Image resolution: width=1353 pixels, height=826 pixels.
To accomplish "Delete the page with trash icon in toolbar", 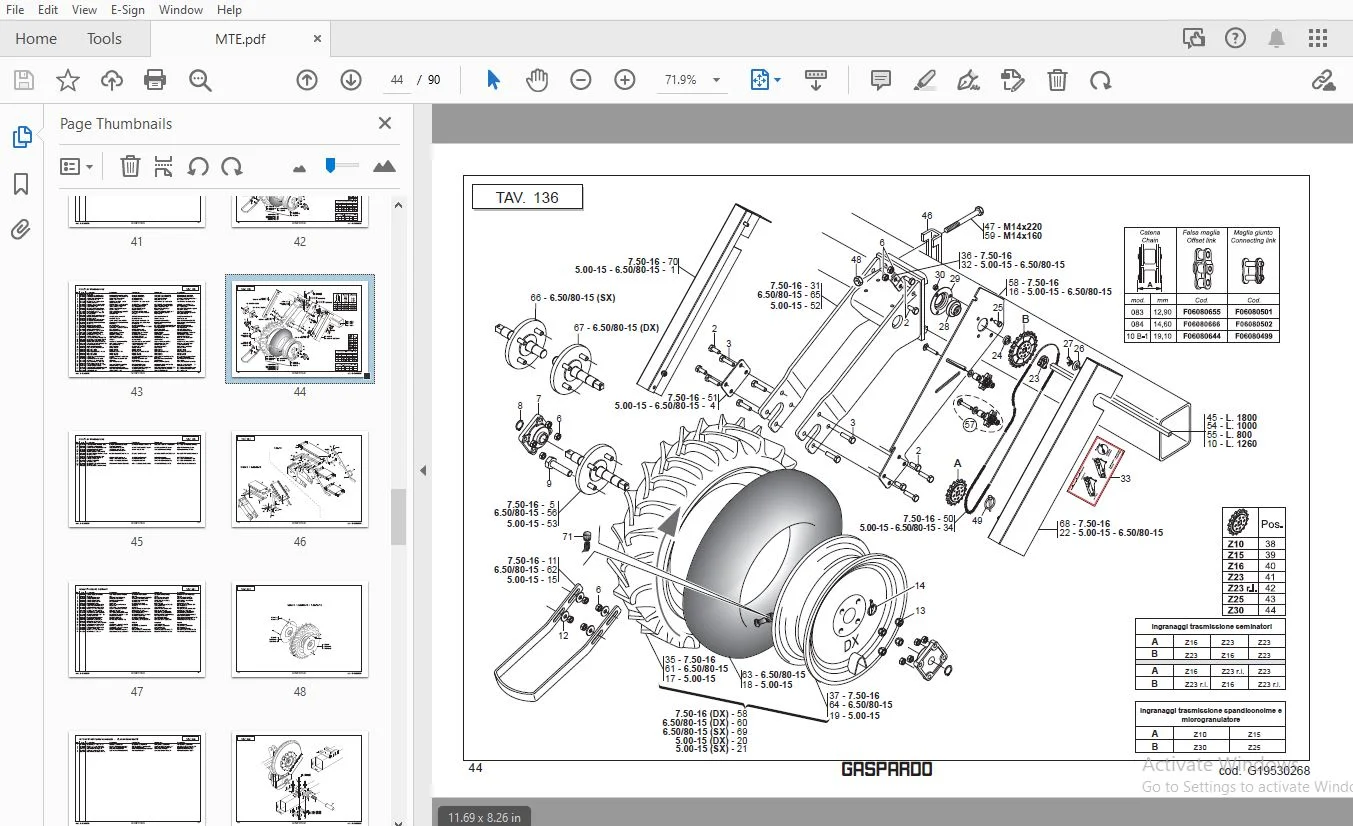I will [1057, 80].
